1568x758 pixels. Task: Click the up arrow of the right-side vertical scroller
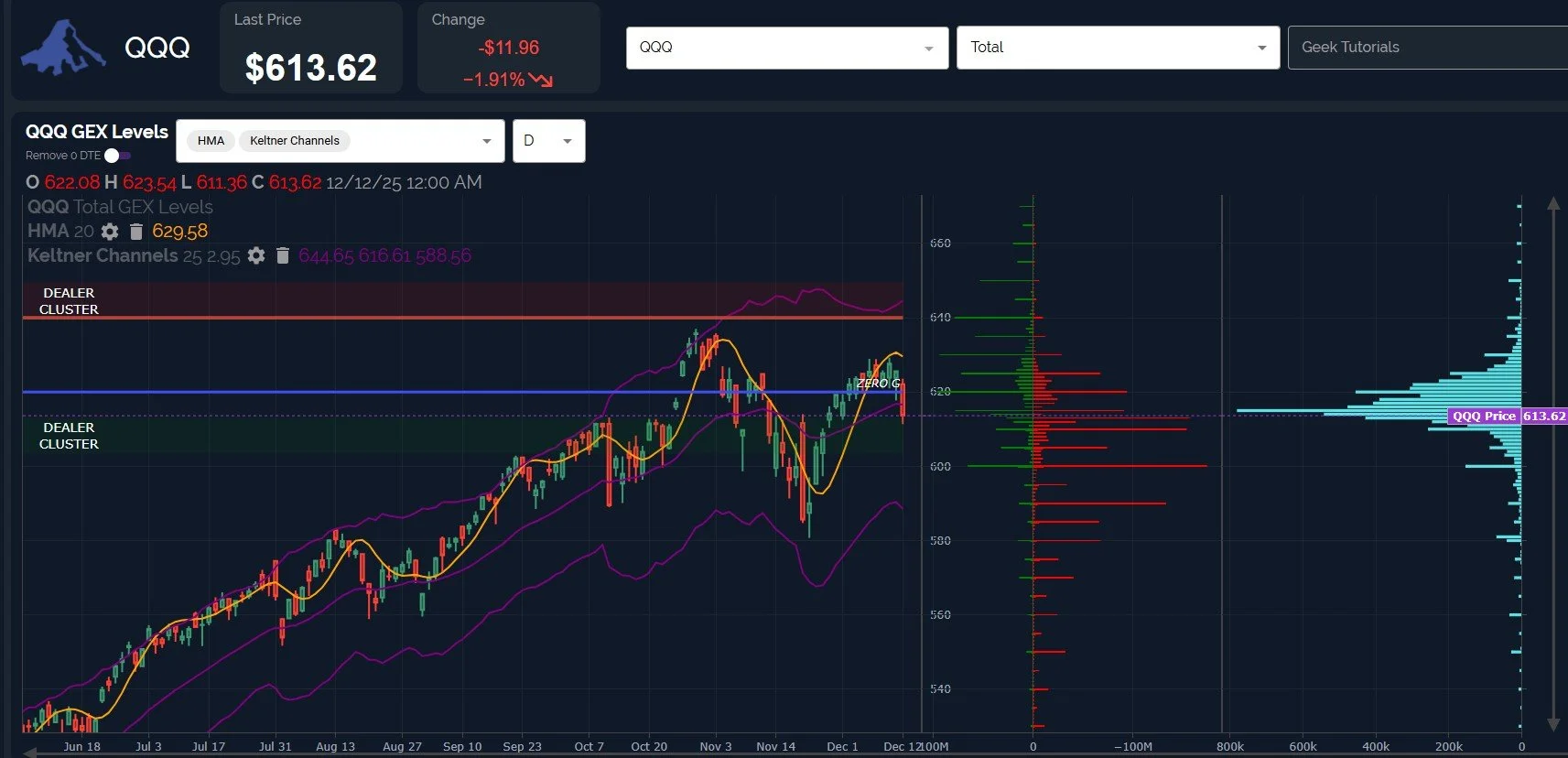[1553, 203]
